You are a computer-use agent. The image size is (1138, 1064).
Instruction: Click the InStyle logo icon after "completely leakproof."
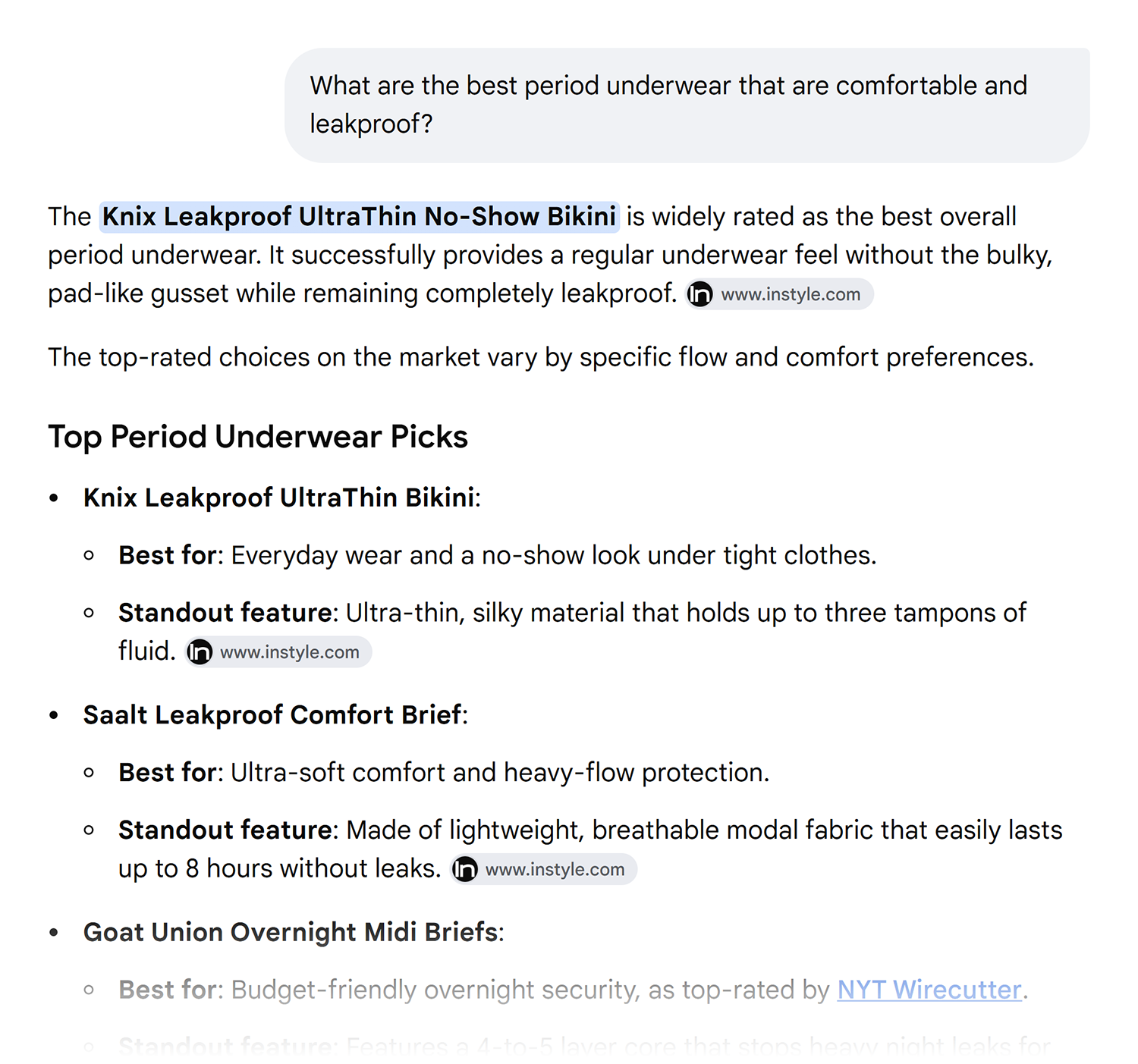coord(699,294)
